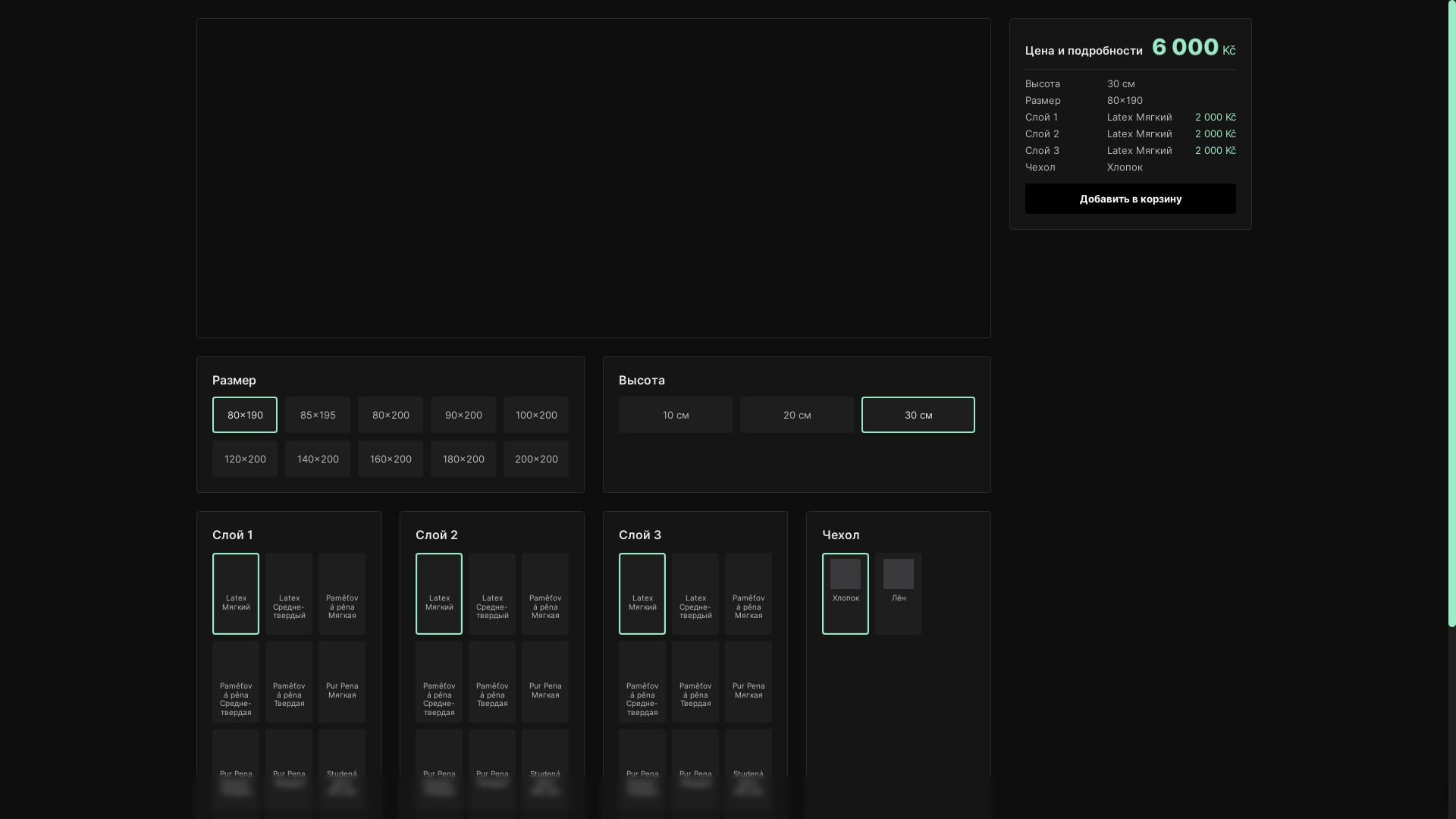This screenshot has width=1456, height=819.
Task: Set height to 20 см
Action: 797,415
